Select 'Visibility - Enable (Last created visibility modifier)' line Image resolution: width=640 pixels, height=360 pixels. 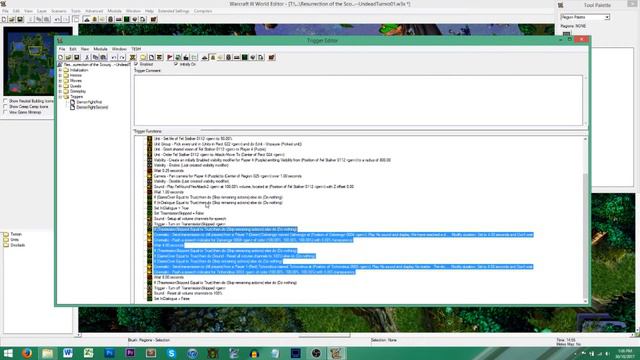tap(191, 165)
